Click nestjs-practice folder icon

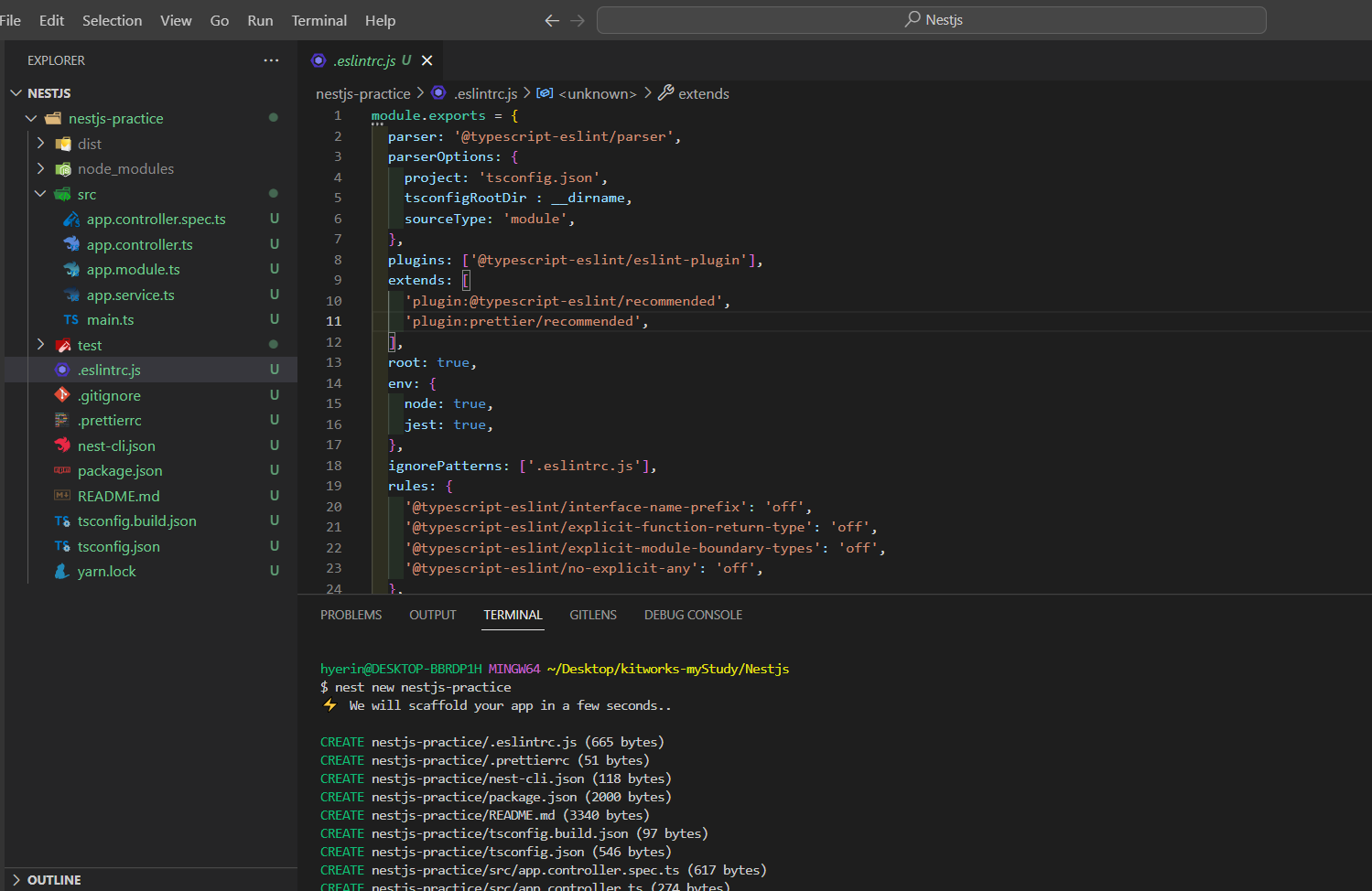click(53, 118)
